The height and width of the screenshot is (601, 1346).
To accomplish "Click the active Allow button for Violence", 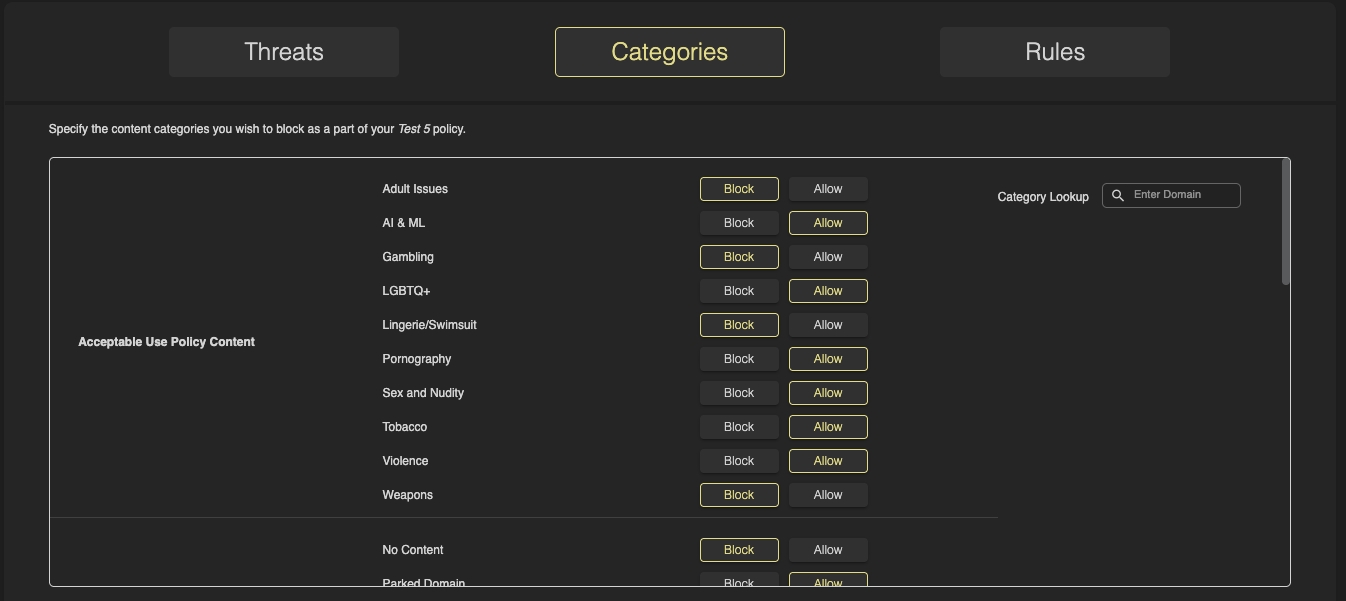I will tap(828, 461).
